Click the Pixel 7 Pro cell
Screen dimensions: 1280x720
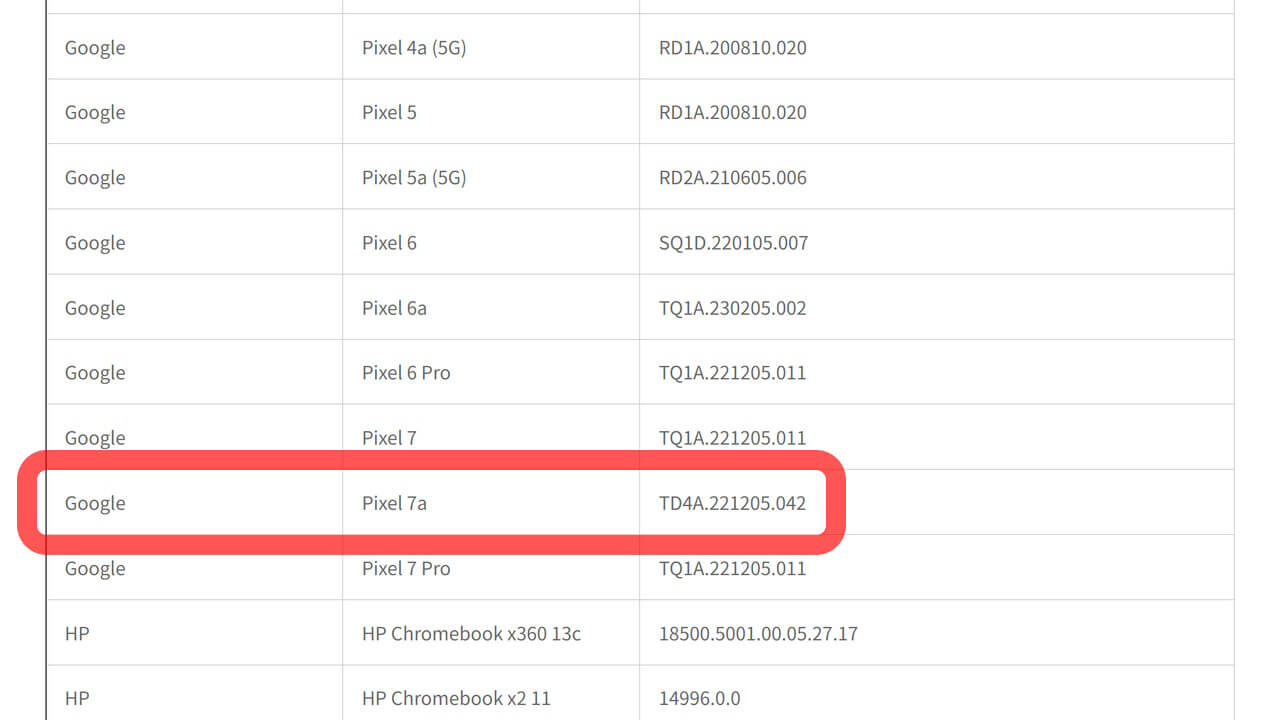[406, 568]
